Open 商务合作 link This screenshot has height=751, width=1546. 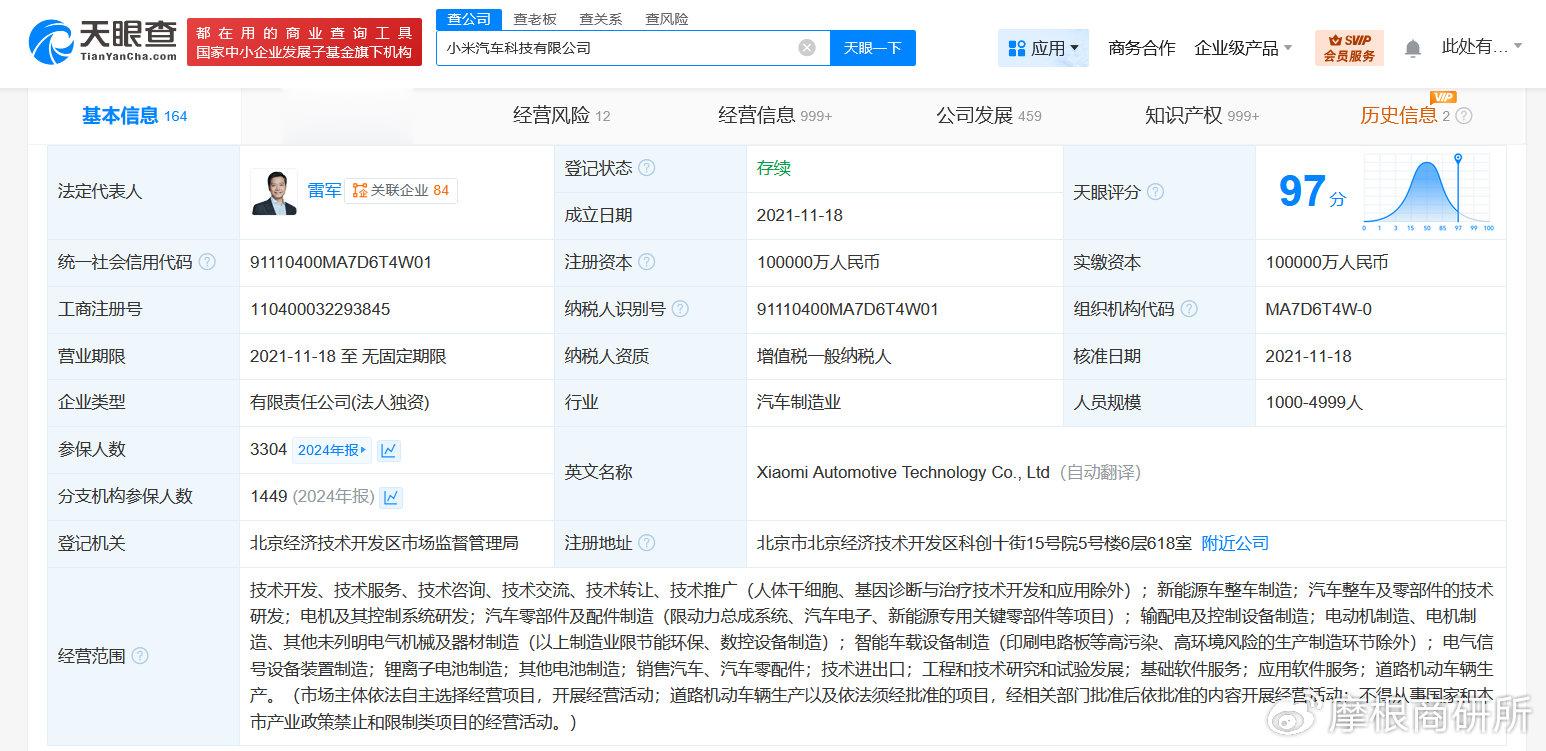(x=1142, y=48)
